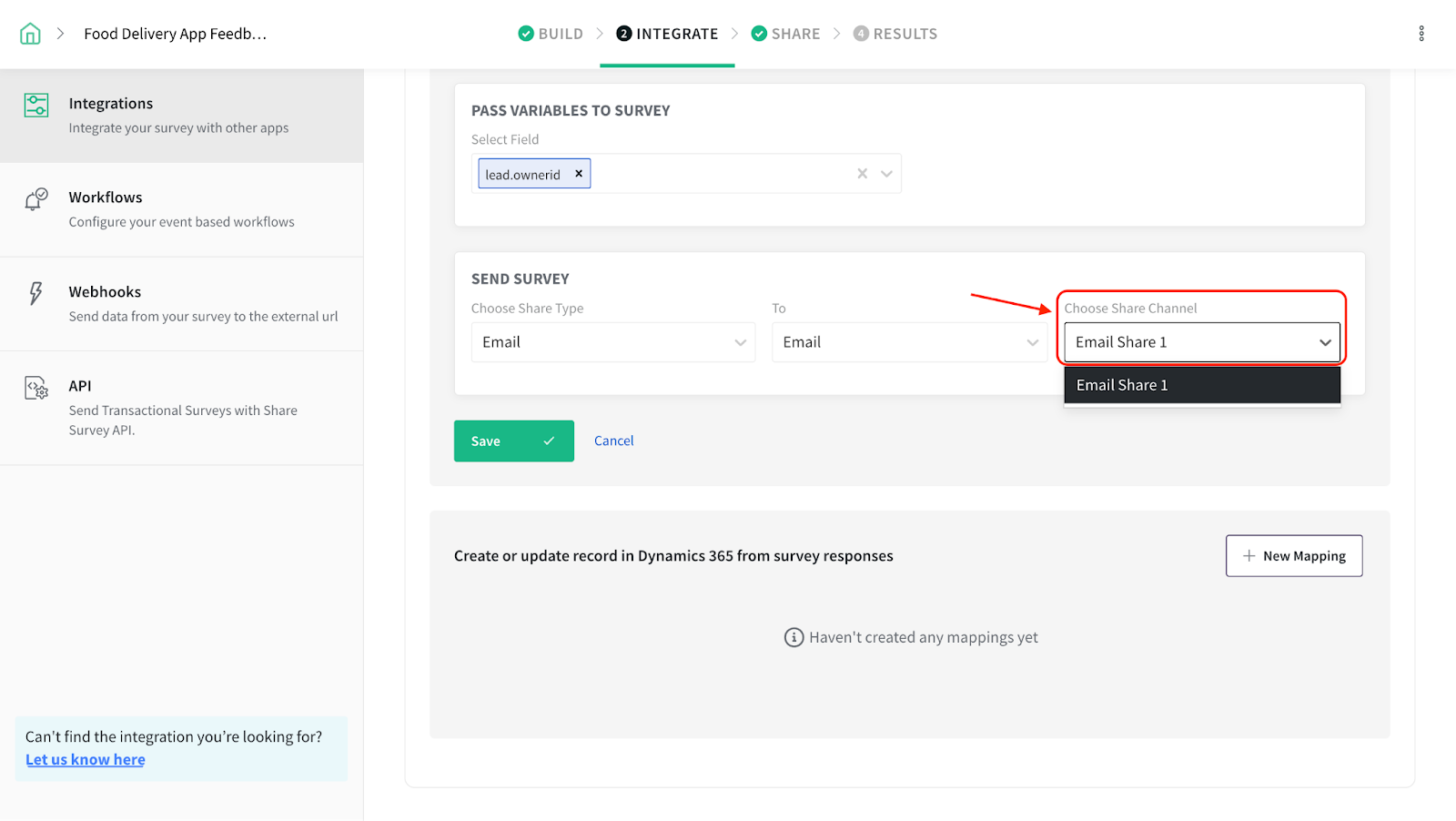Switch to the INTEGRATE step
Screen dimensions: 1456x821
pyautogui.click(x=667, y=34)
